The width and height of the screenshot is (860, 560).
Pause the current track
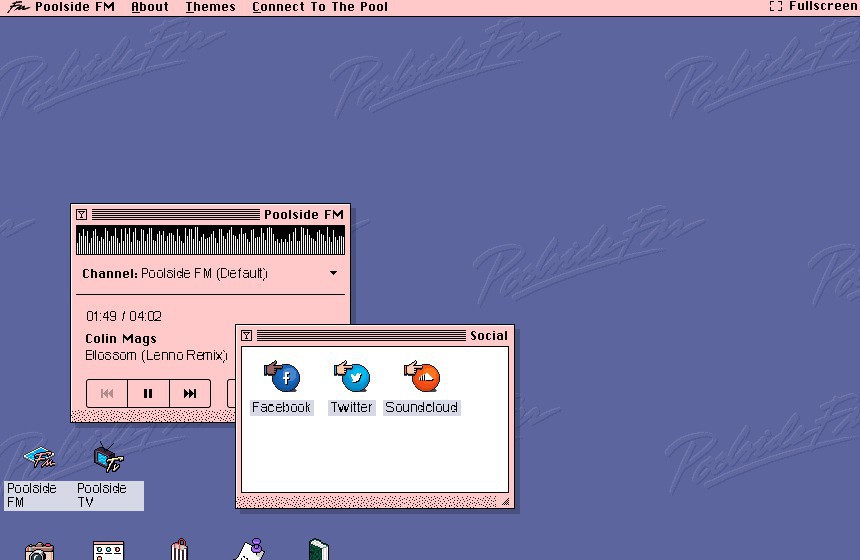pos(148,393)
